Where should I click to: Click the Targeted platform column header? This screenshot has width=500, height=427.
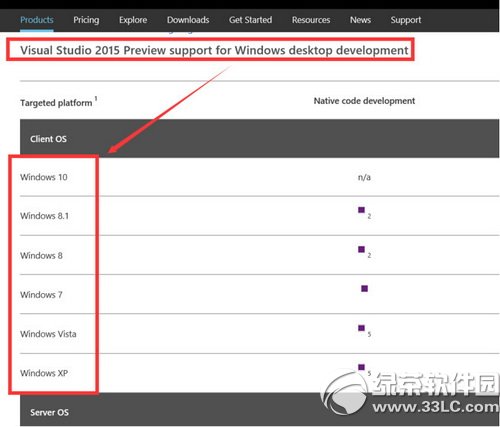56,103
